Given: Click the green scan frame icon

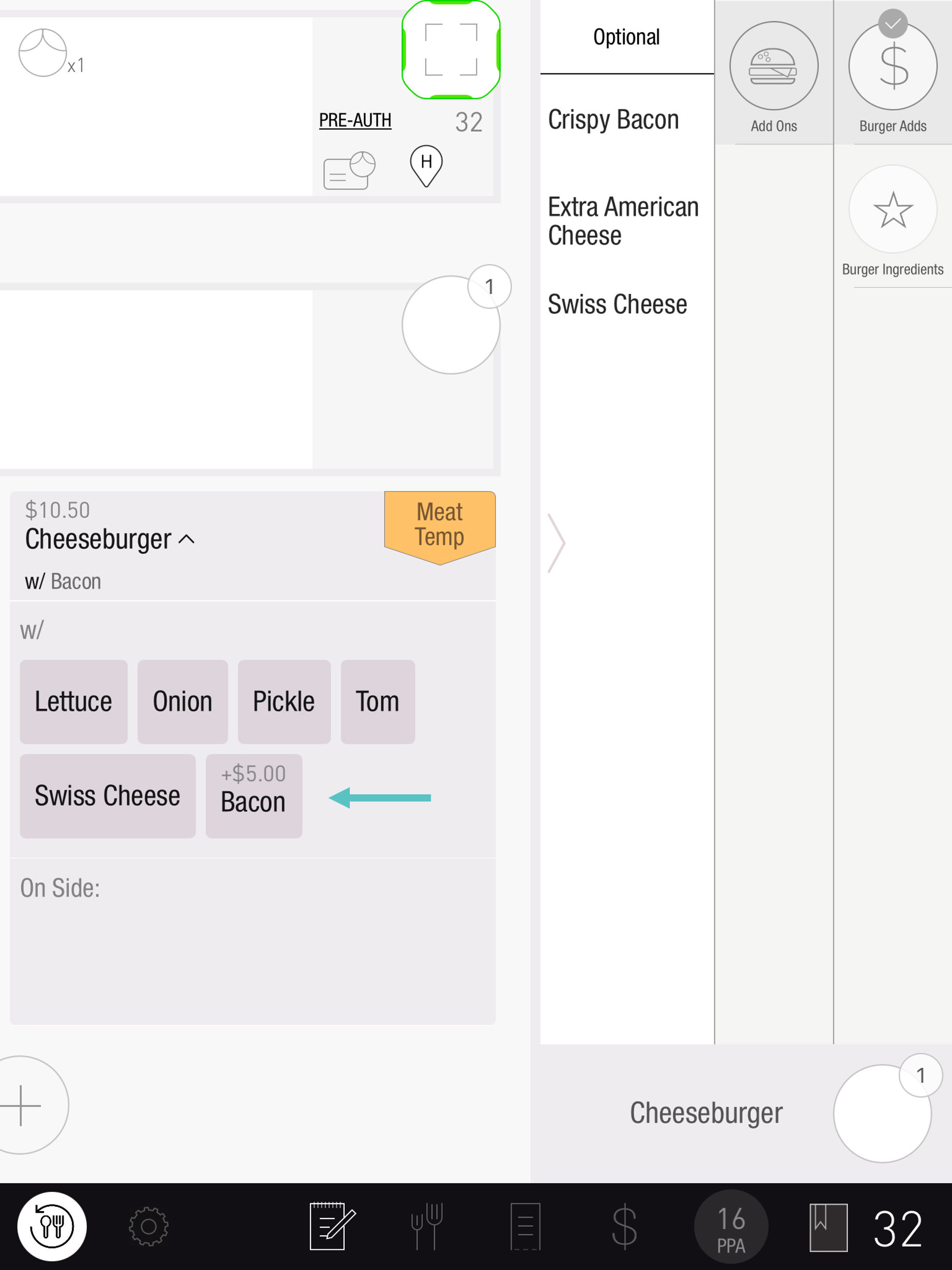Looking at the screenshot, I should tap(451, 50).
